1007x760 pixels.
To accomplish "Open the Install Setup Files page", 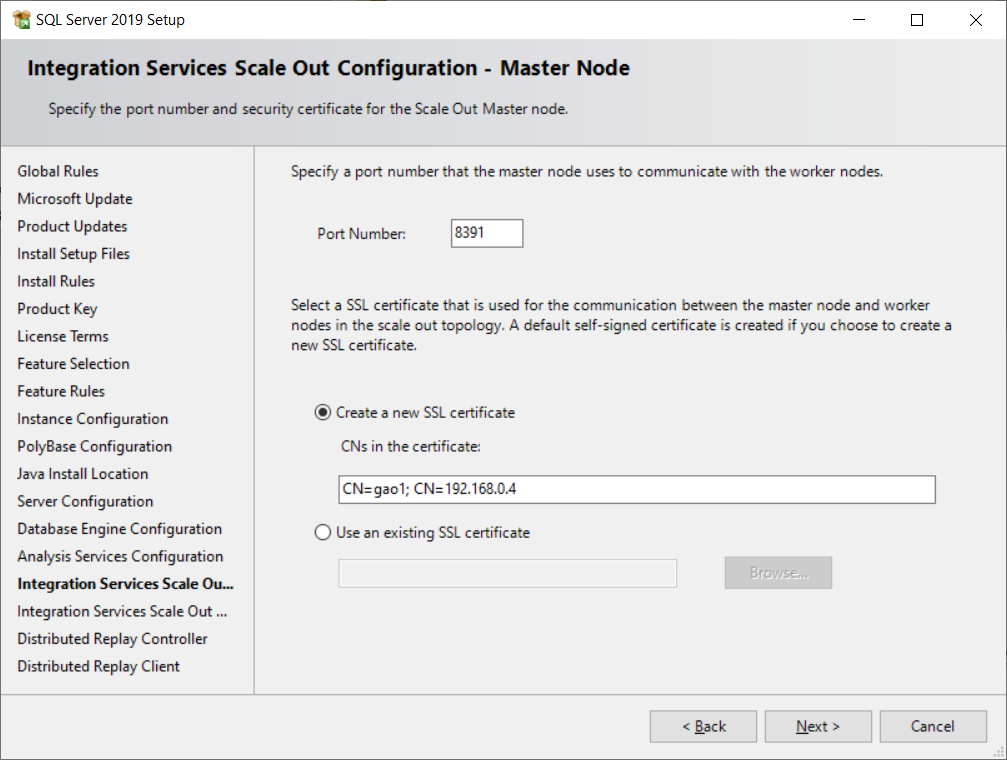I will pos(73,253).
